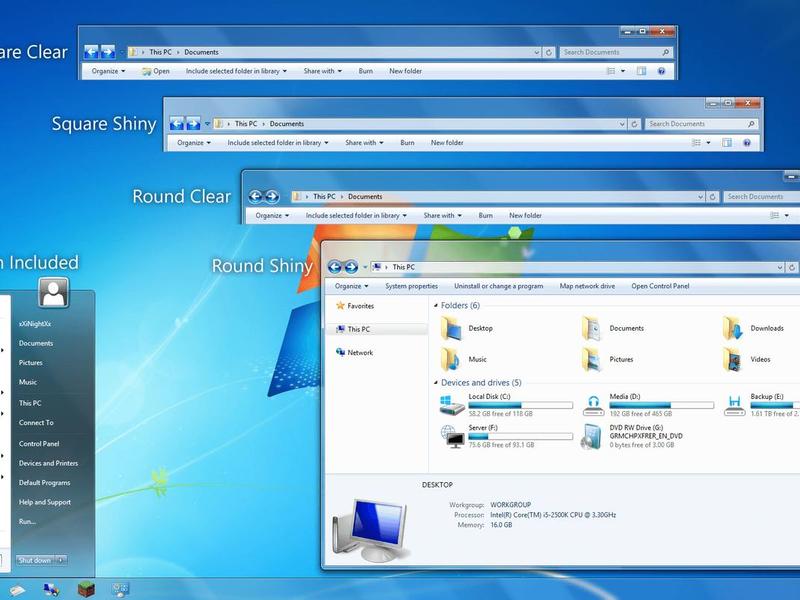Click Local Disk (C:) usage bar
Viewport: 800px width, 600px height.
[x=520, y=405]
